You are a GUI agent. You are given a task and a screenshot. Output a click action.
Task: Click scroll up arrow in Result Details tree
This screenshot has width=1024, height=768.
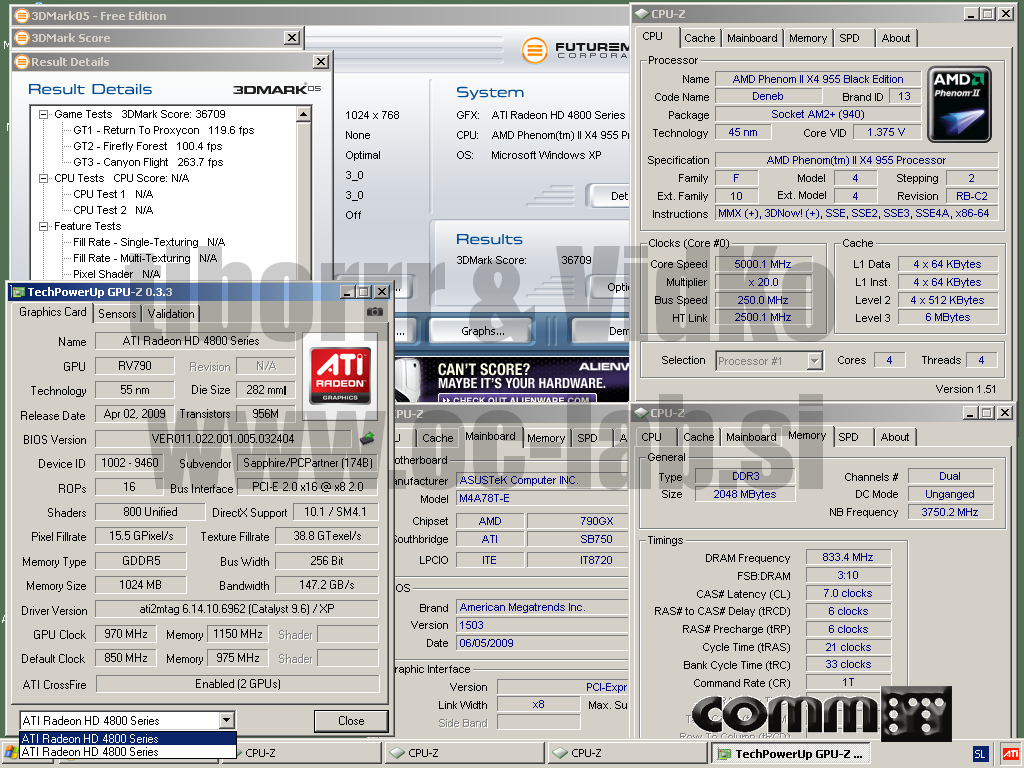[303, 115]
